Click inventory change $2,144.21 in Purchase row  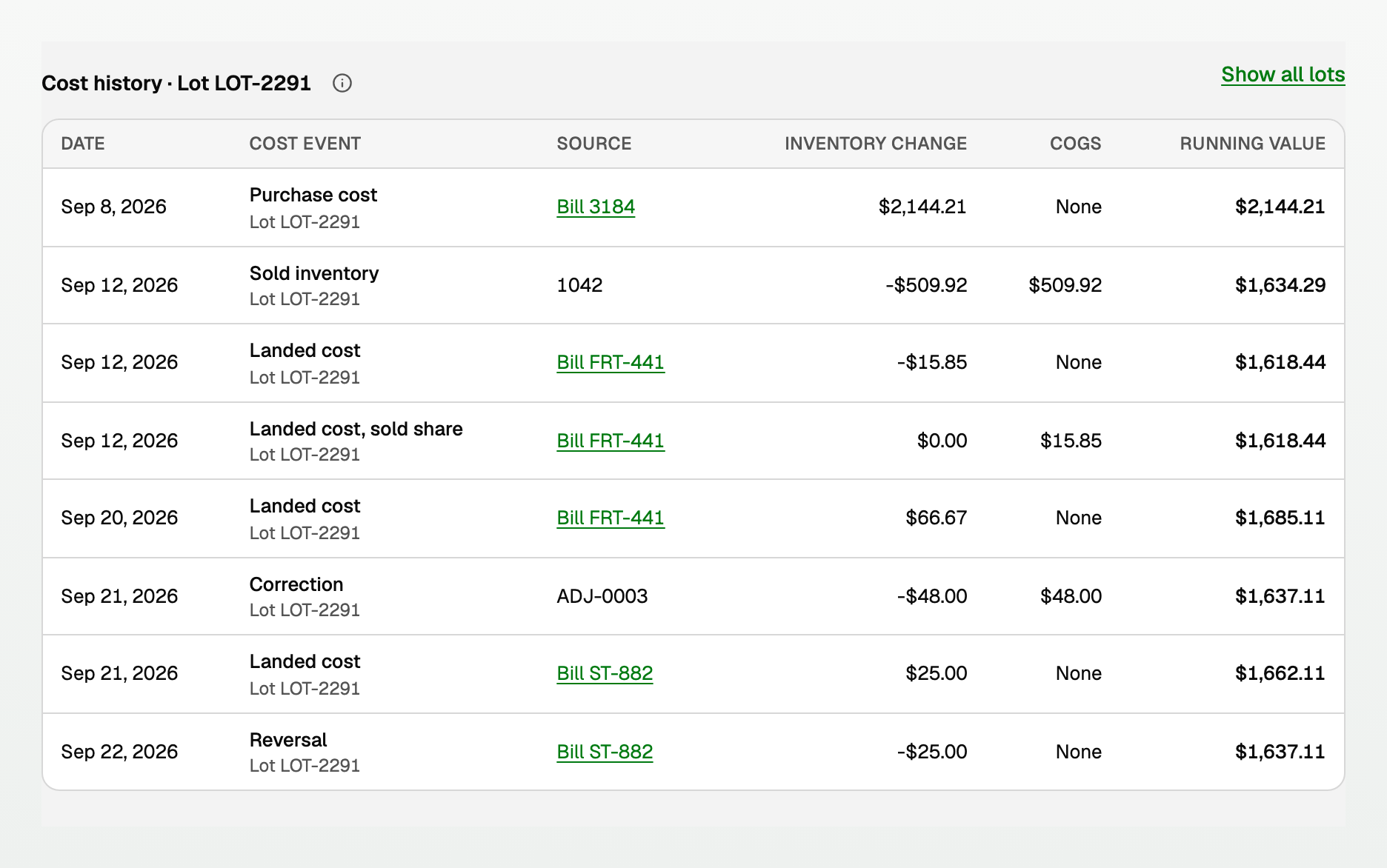click(922, 207)
